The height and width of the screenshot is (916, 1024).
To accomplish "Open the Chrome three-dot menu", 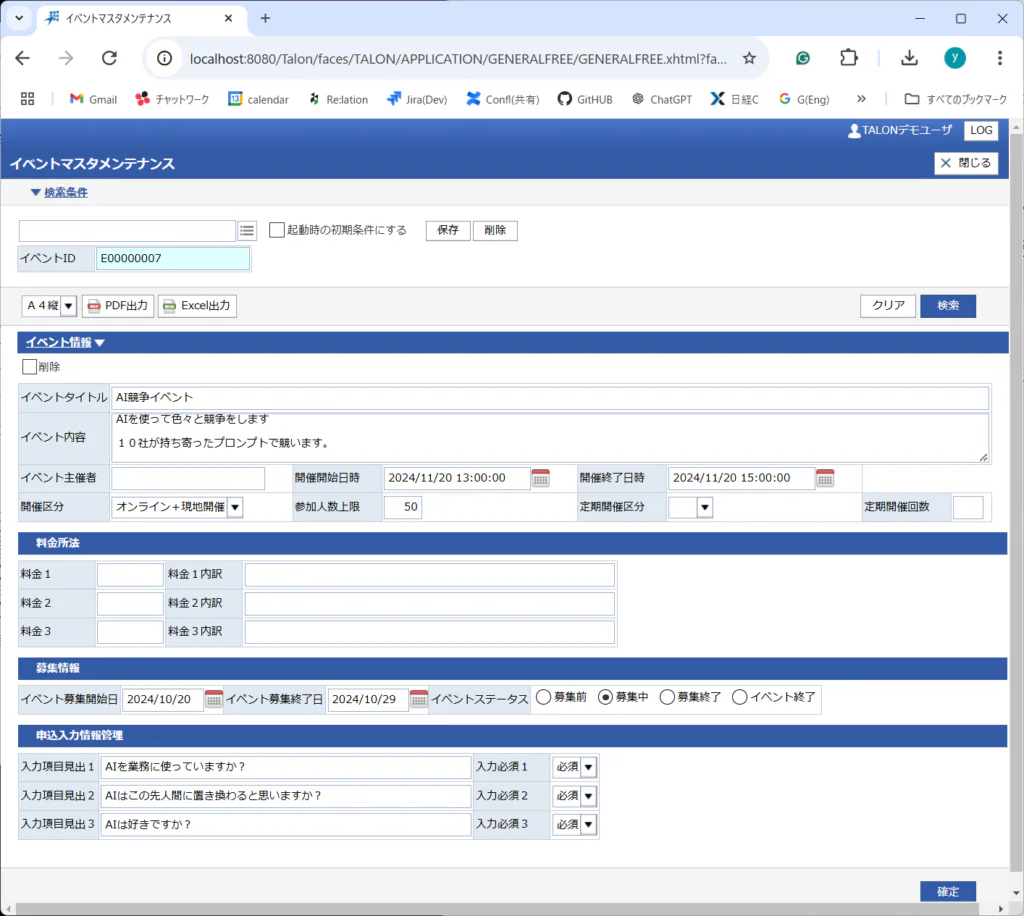I will click(999, 58).
